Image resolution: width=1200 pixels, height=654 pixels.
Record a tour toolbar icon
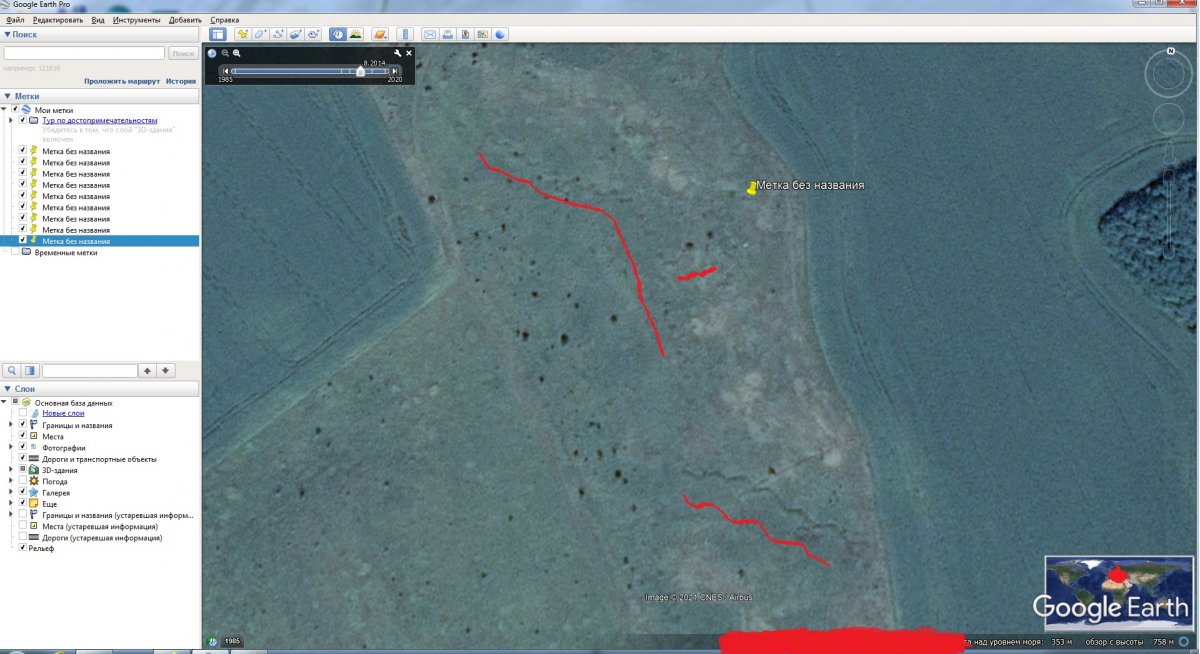point(313,34)
